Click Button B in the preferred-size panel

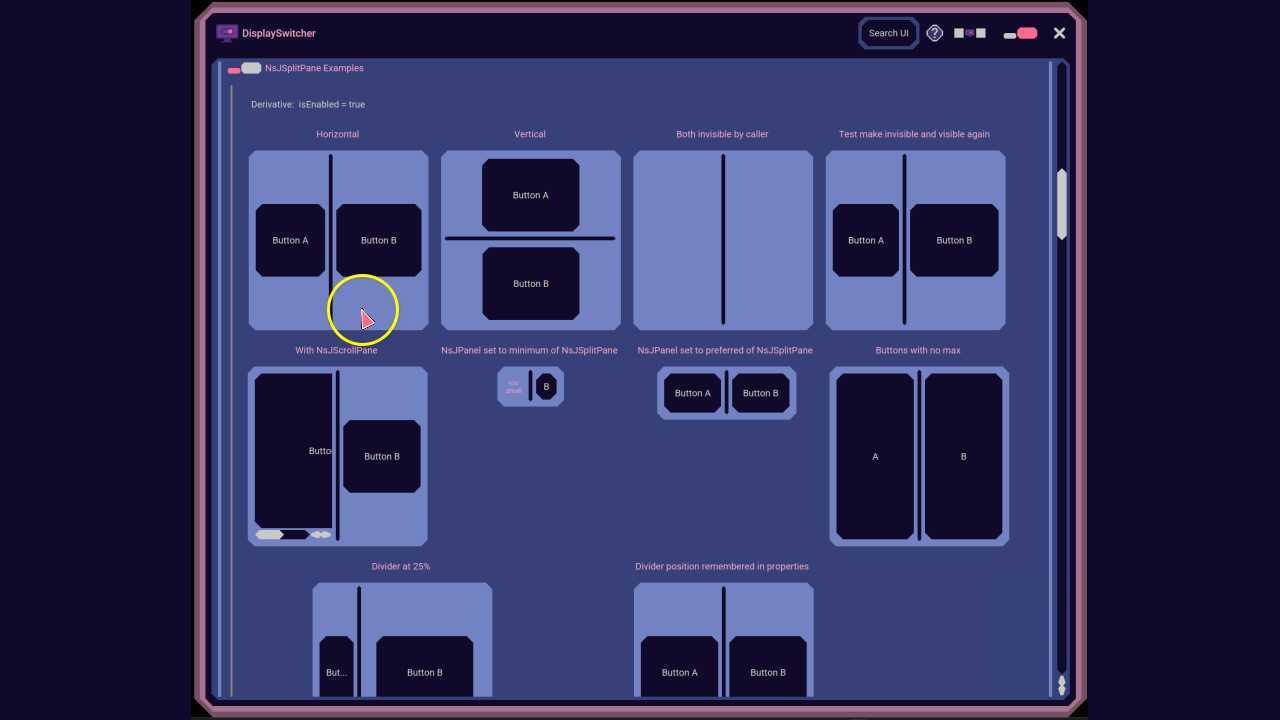click(x=761, y=393)
